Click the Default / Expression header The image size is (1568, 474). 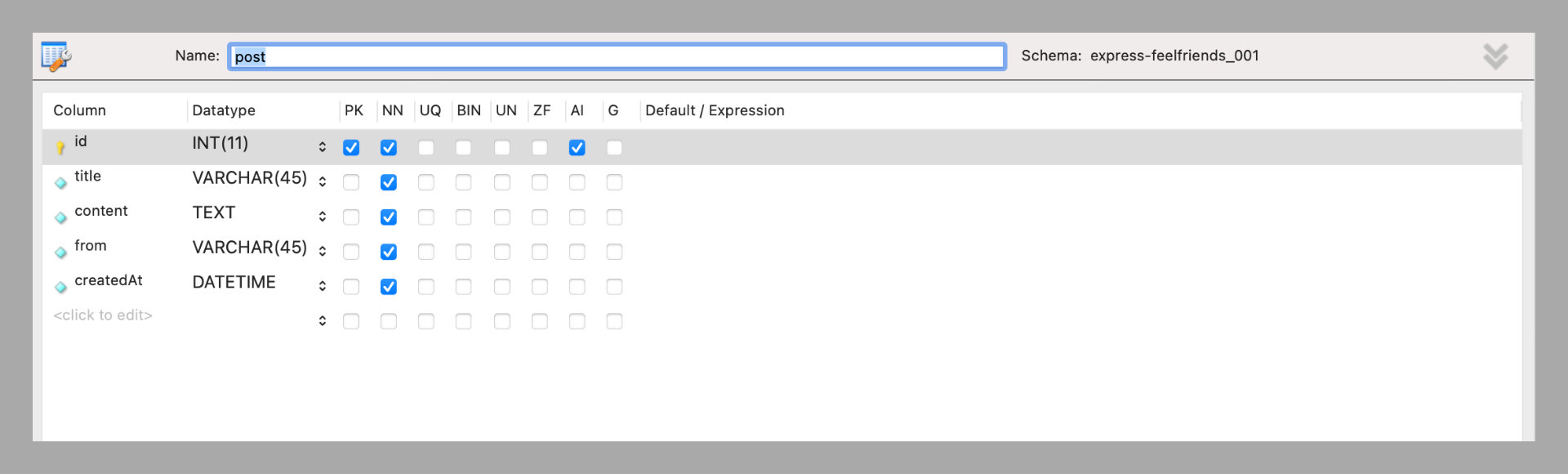(715, 110)
